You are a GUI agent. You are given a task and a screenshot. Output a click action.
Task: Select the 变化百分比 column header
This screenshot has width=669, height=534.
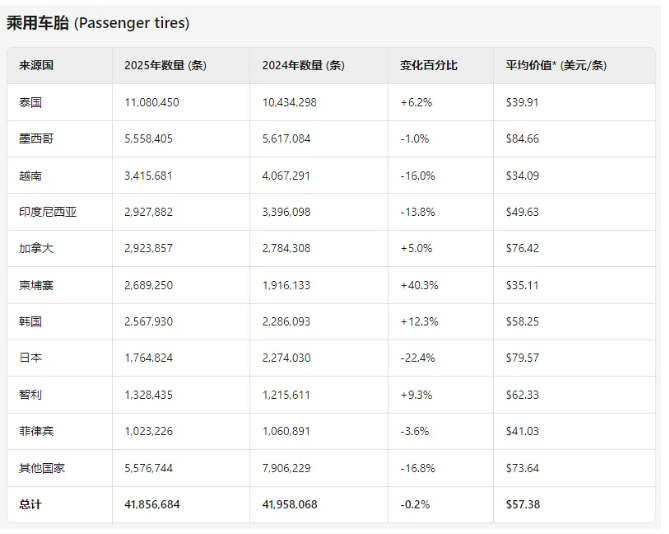tap(428, 65)
